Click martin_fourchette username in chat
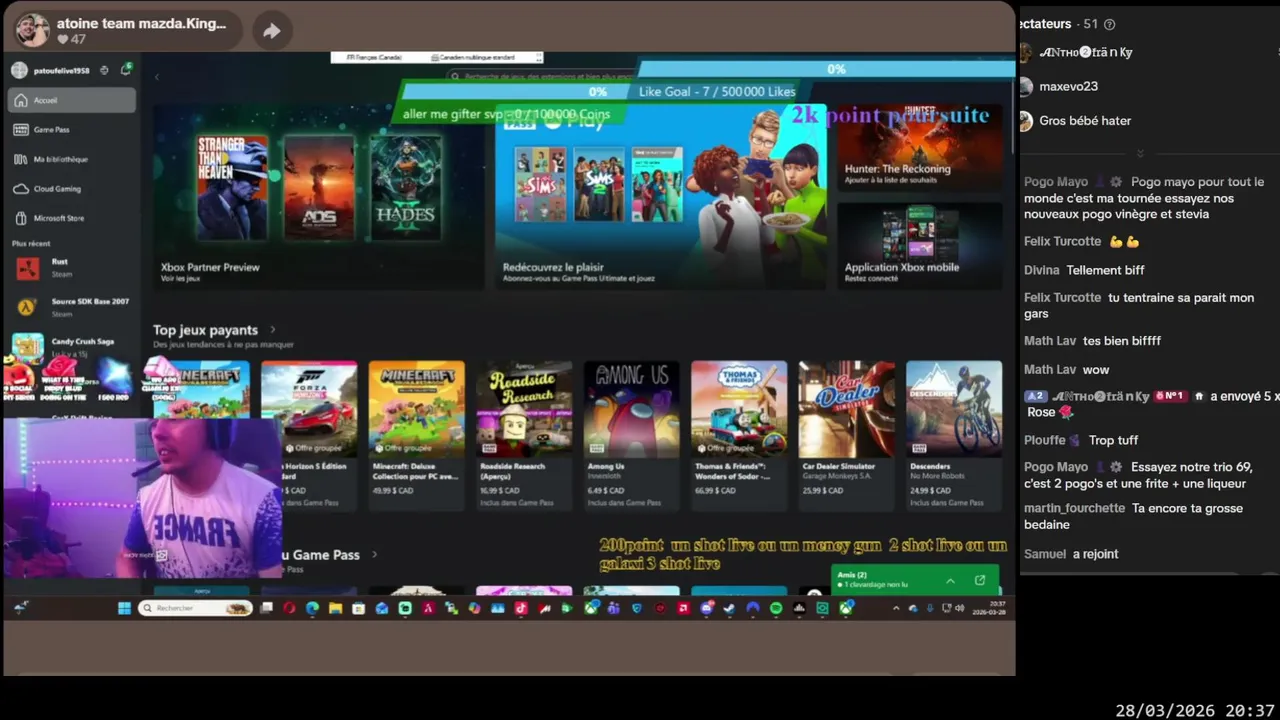This screenshot has height=720, width=1280. 1074,508
